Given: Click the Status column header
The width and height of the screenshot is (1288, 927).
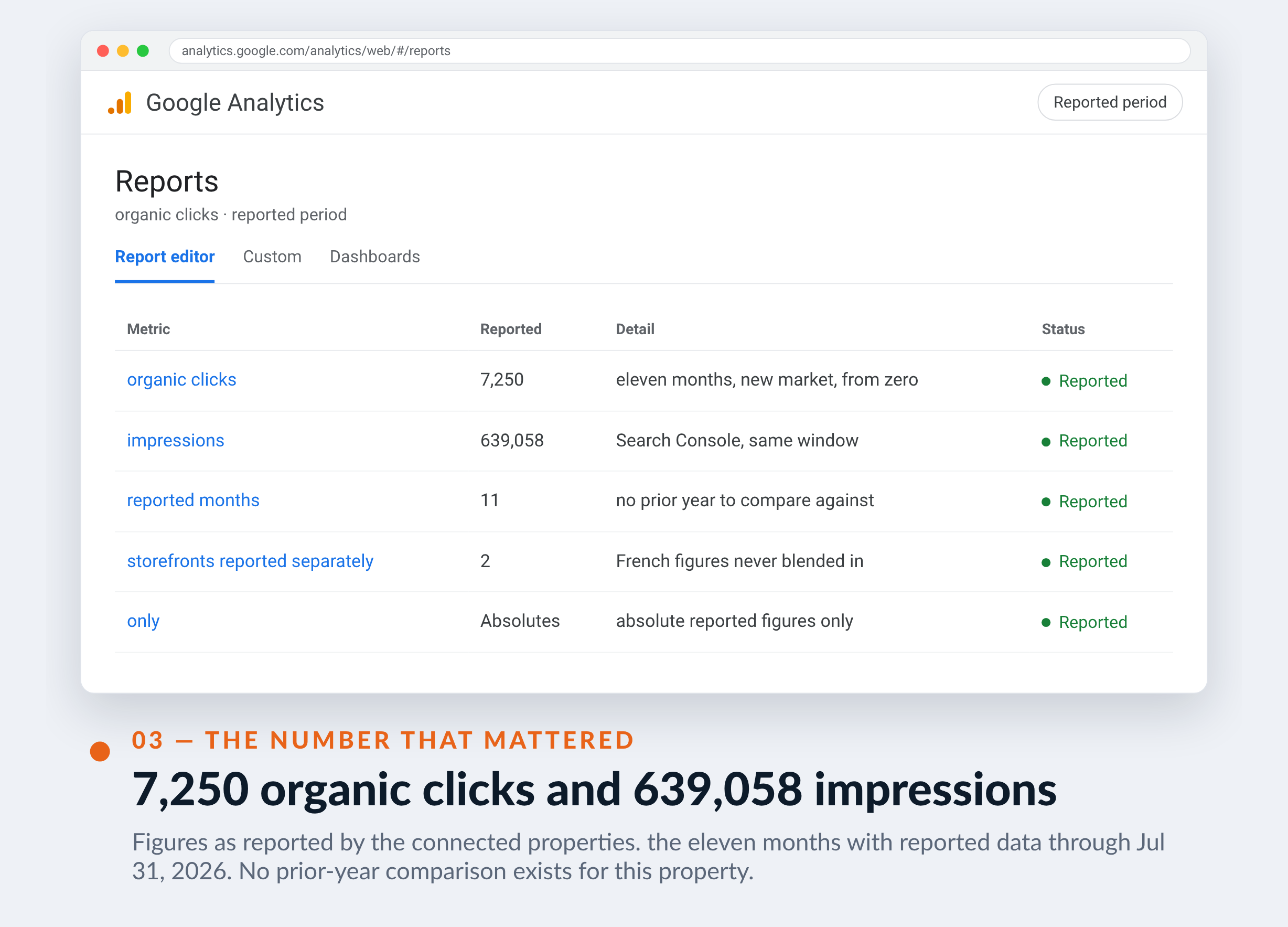Looking at the screenshot, I should coord(1062,329).
